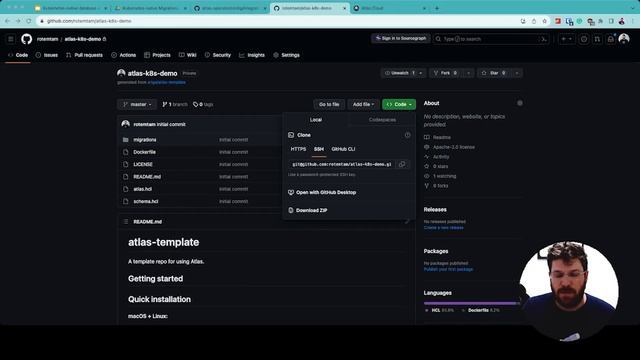The width and height of the screenshot is (640, 360).
Task: Expand the Unwatch notifications dropdown arrow
Action: [421, 73]
